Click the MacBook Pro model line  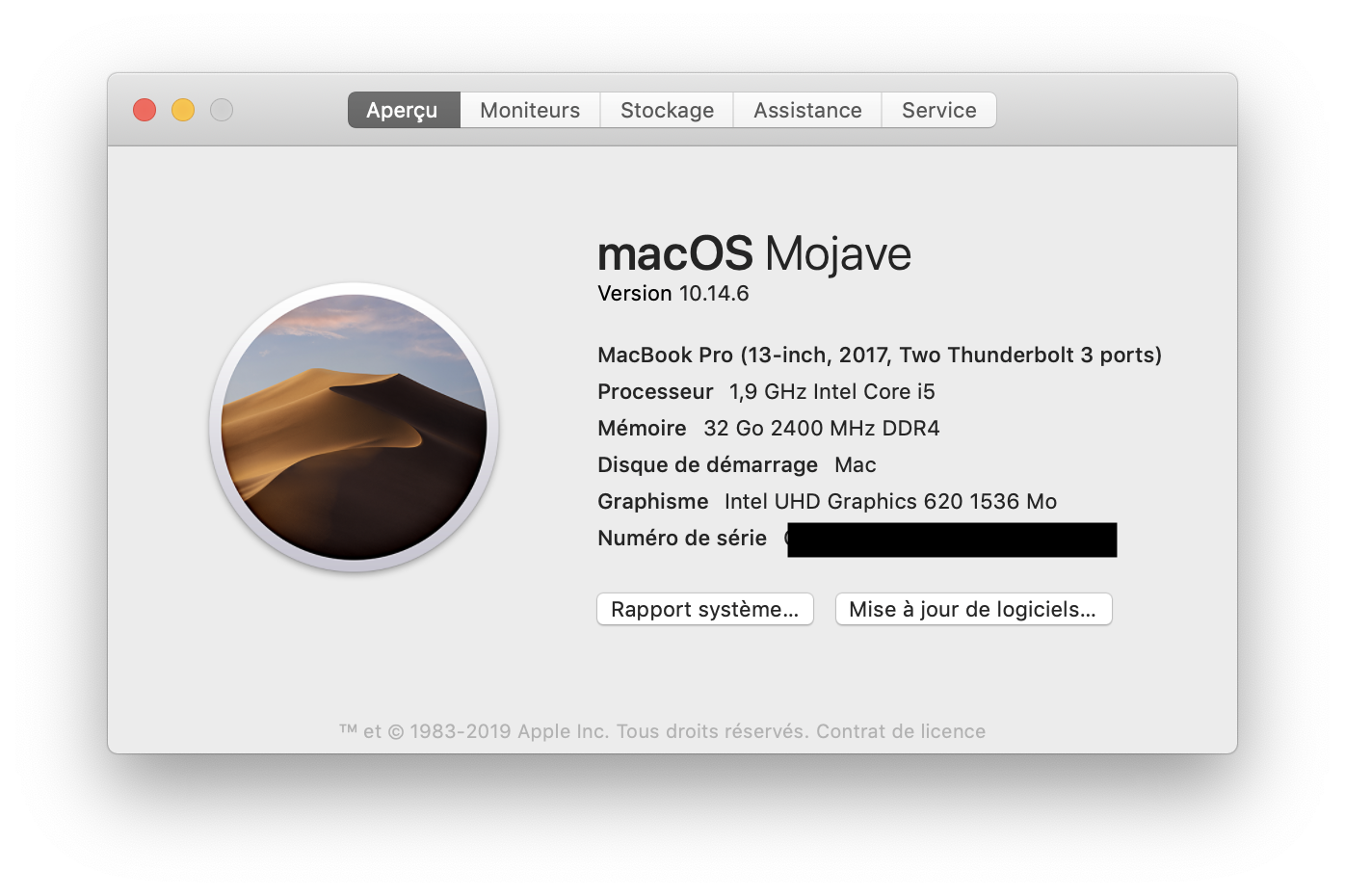tap(879, 355)
